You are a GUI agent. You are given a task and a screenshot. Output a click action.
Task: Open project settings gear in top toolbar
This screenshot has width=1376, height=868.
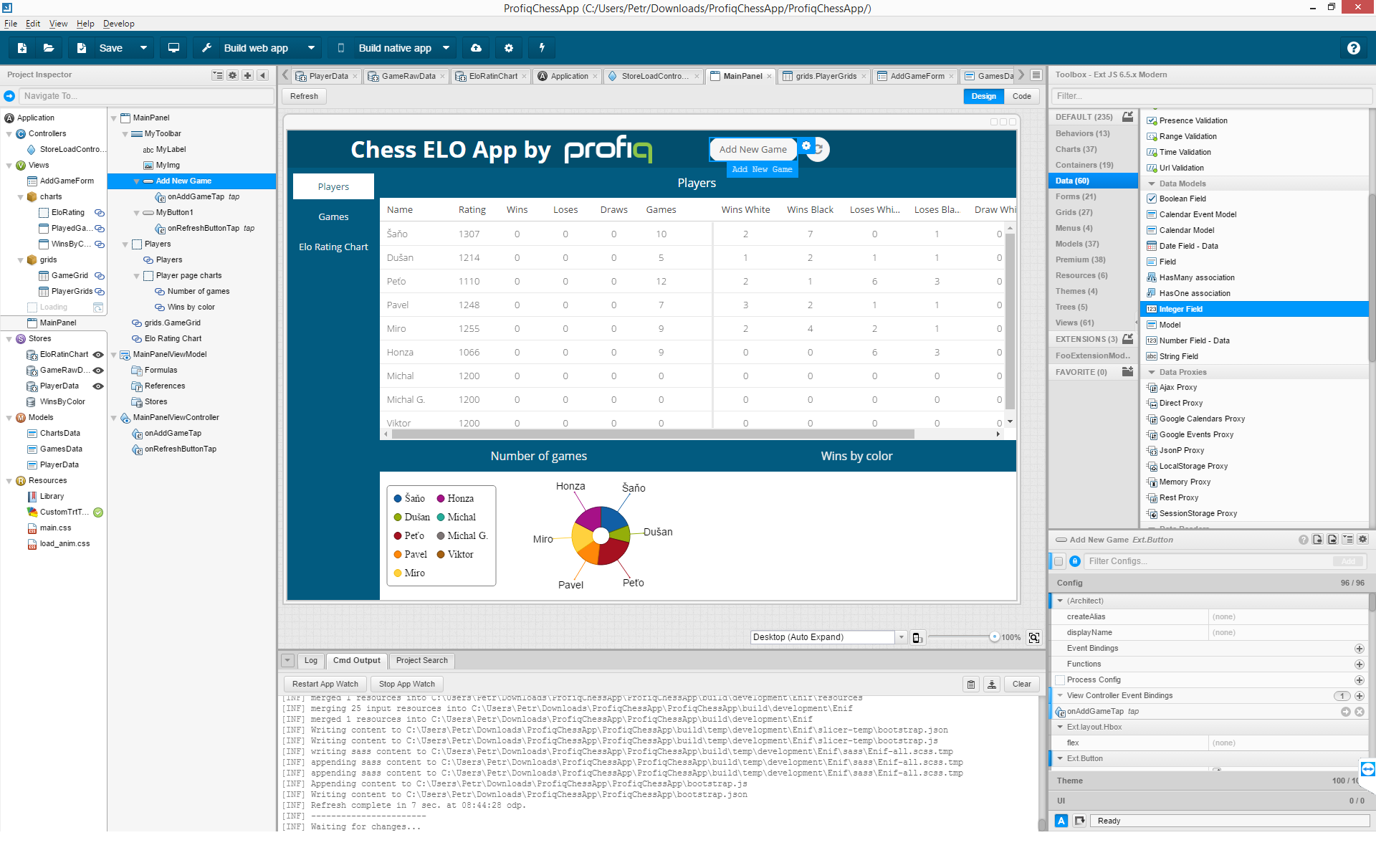[509, 48]
